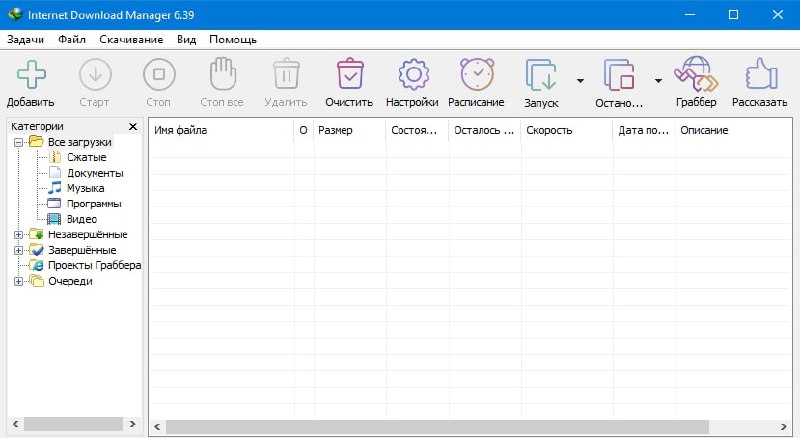Select the Программы category label
This screenshot has width=800, height=438.
94,204
